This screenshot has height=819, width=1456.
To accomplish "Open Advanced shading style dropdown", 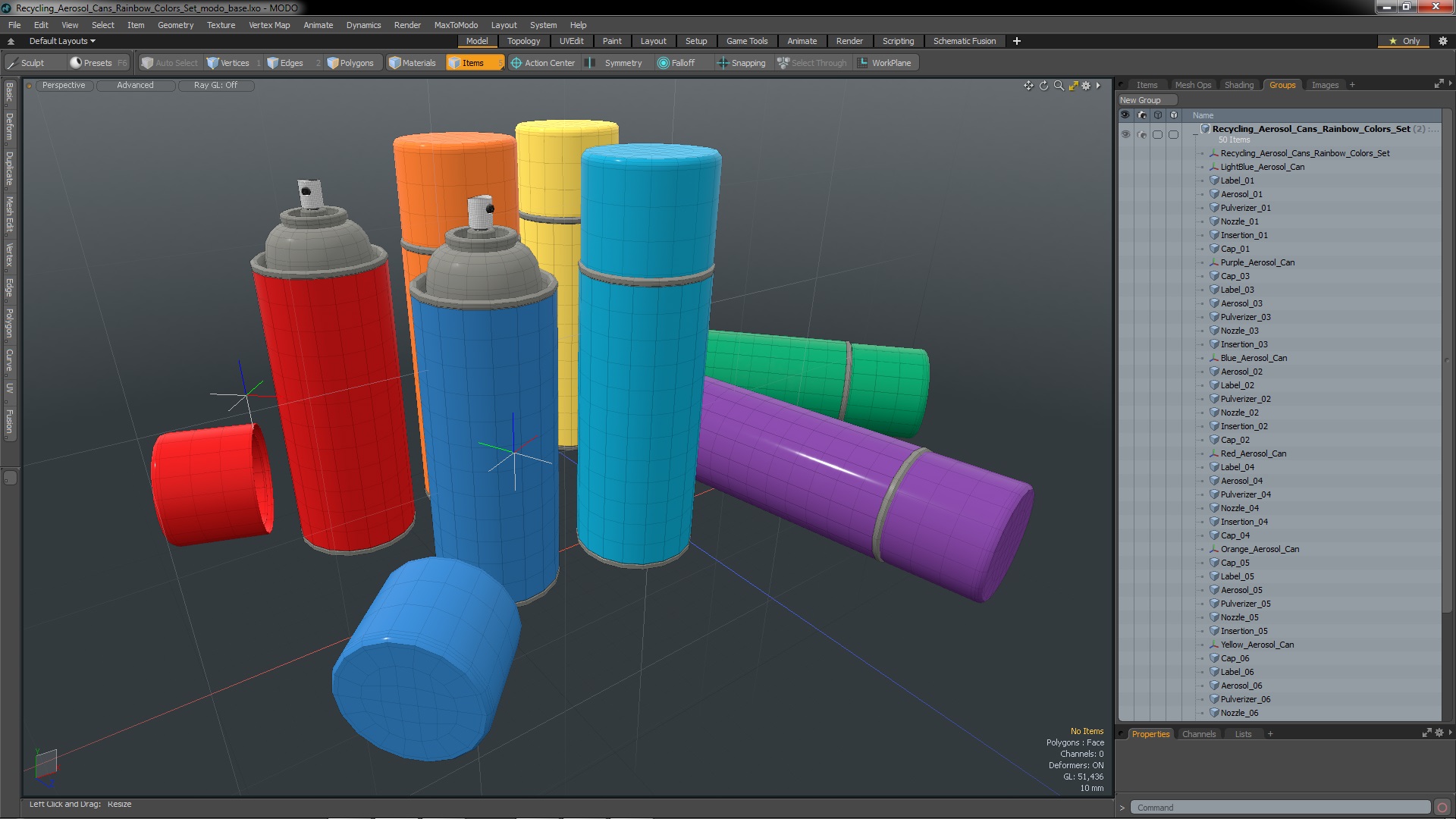I will point(135,85).
